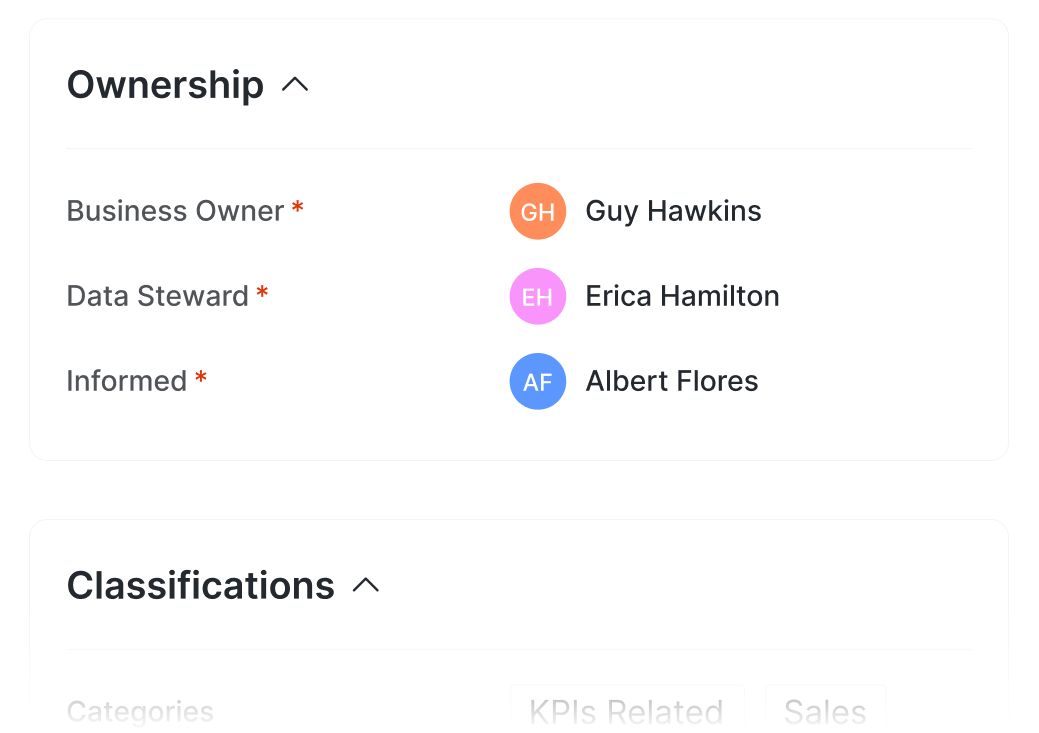
Task: Click Erica Hamilton's pink EH avatar
Action: [x=538, y=296]
